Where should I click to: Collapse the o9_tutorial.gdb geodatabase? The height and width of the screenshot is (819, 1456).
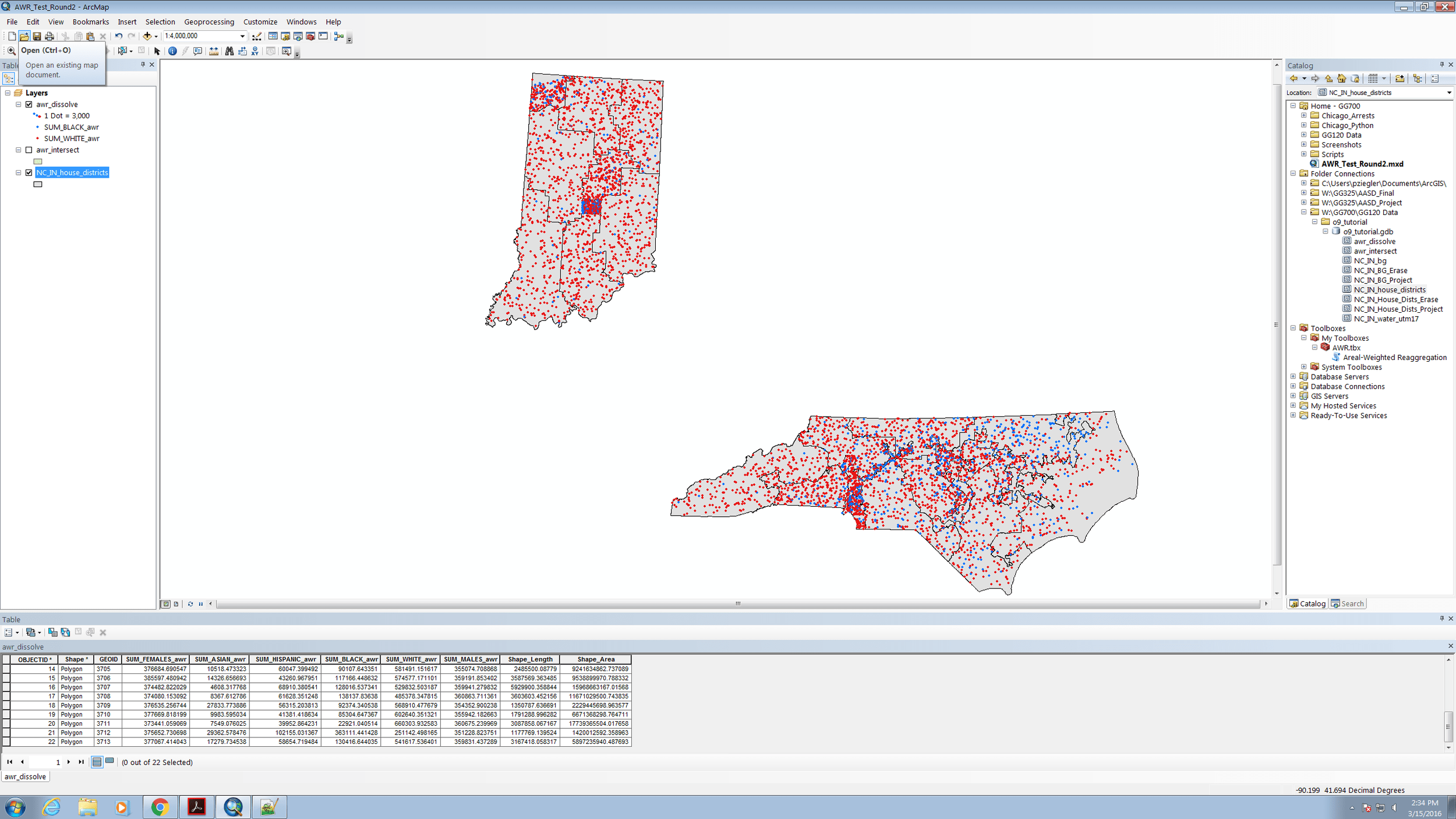coord(1326,231)
